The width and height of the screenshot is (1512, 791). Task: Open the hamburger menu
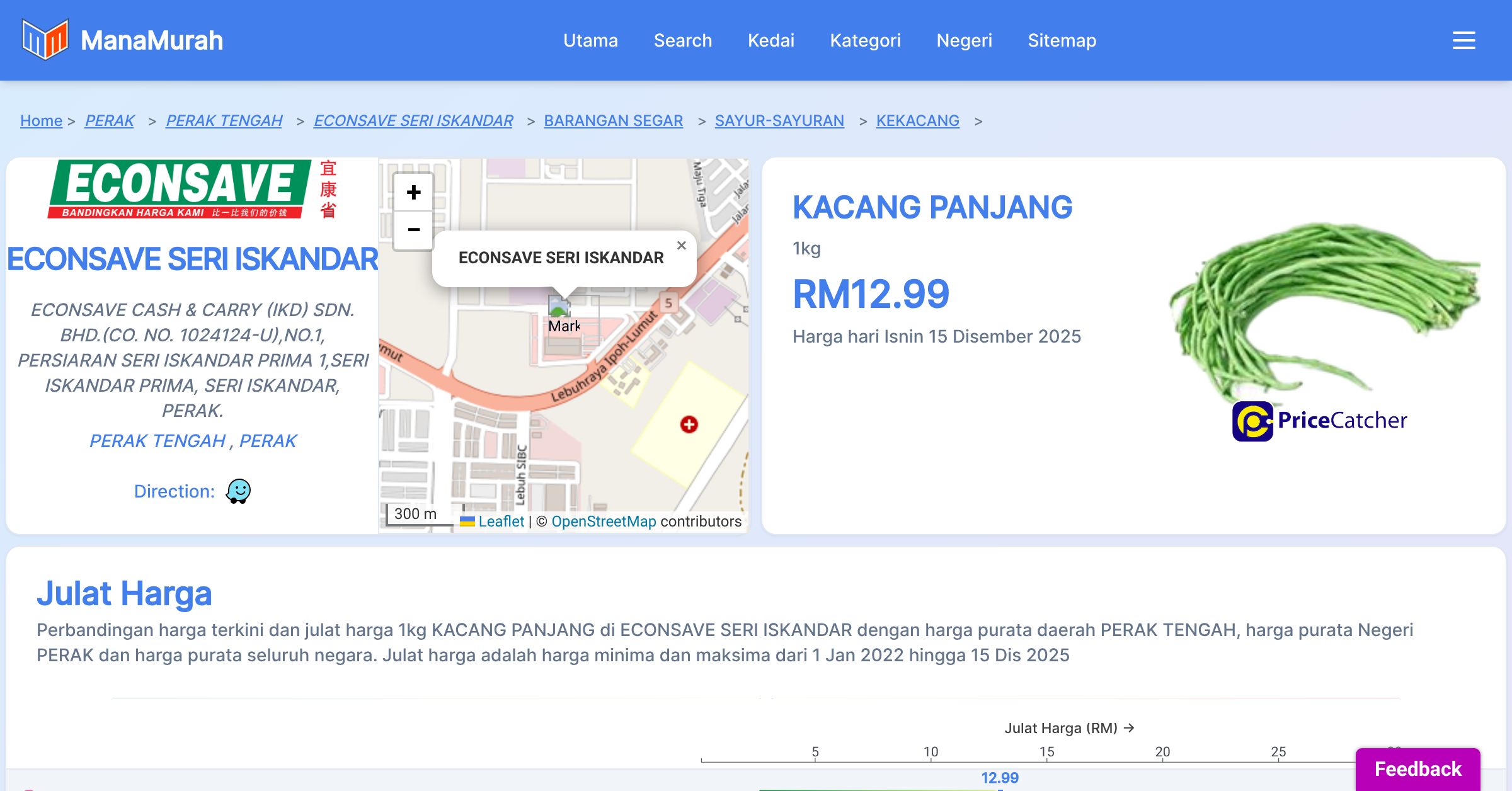1463,40
